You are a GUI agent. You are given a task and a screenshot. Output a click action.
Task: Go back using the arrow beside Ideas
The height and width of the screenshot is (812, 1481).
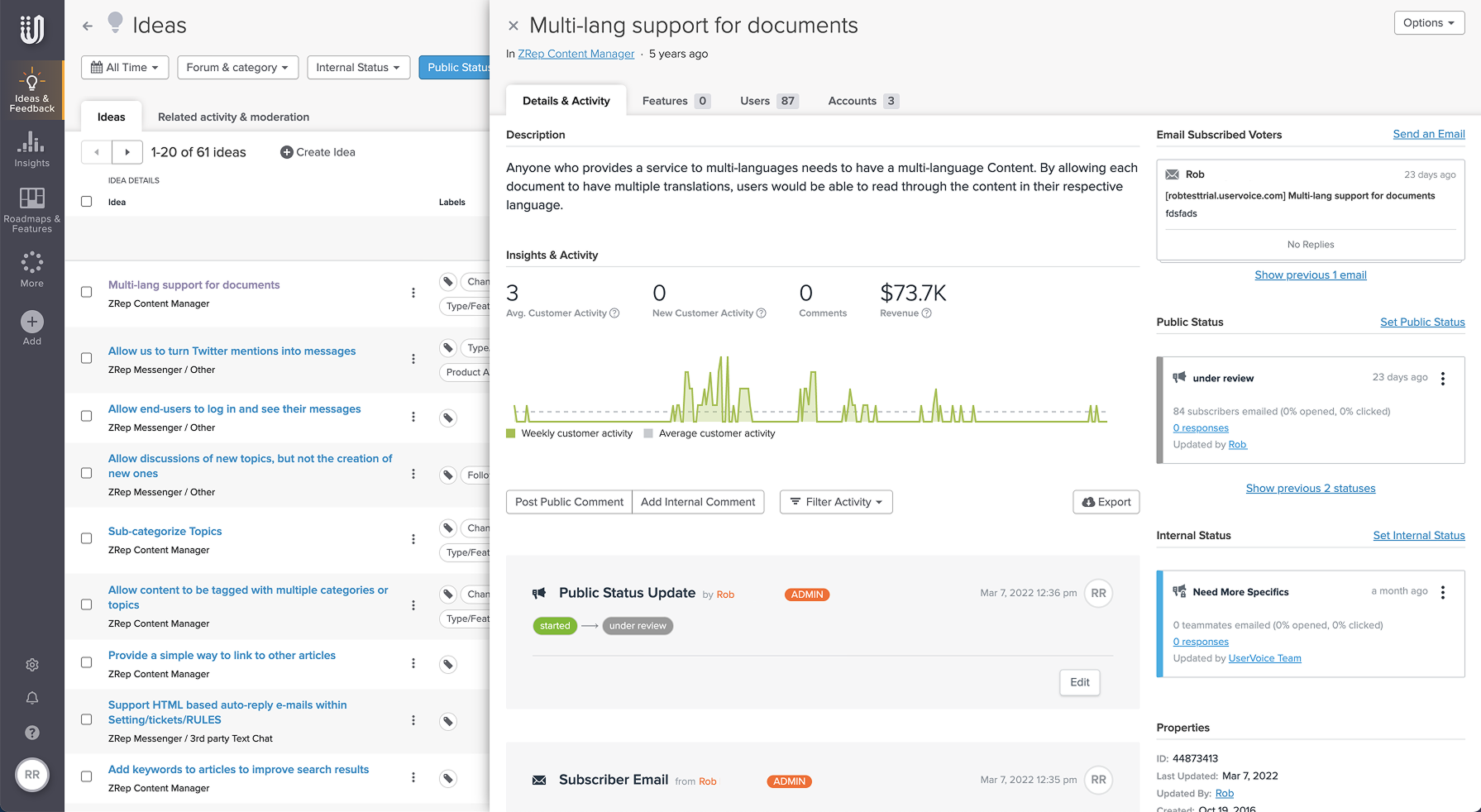[88, 26]
